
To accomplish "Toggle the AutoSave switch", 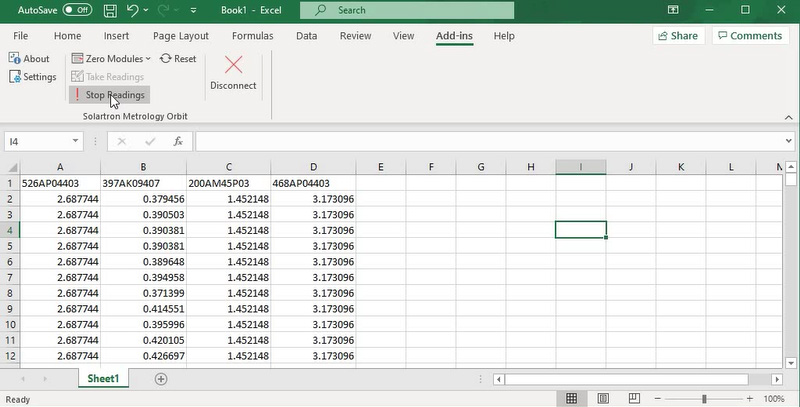I will [77, 10].
